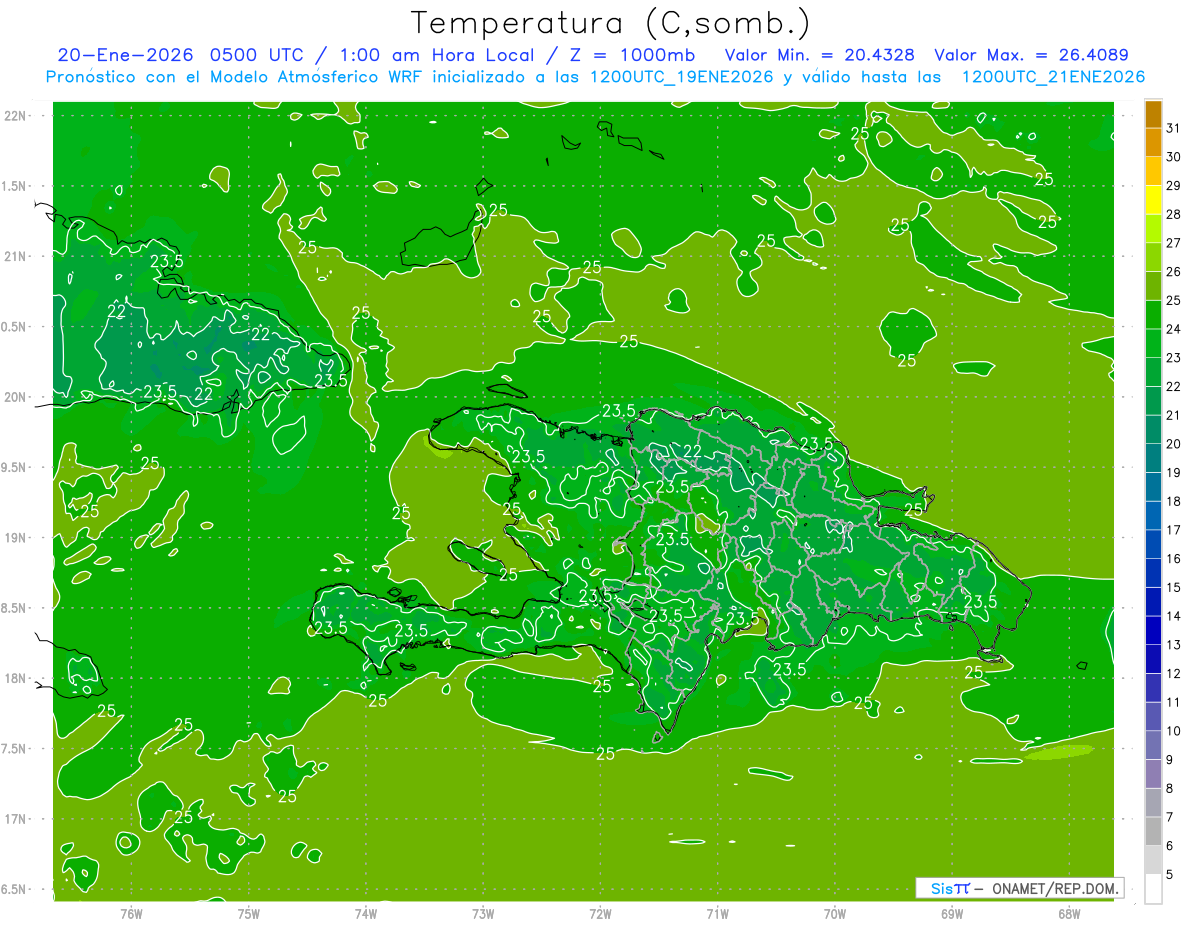
Task: Click the colorbar segment between 5 and 6
Action: (1153, 860)
